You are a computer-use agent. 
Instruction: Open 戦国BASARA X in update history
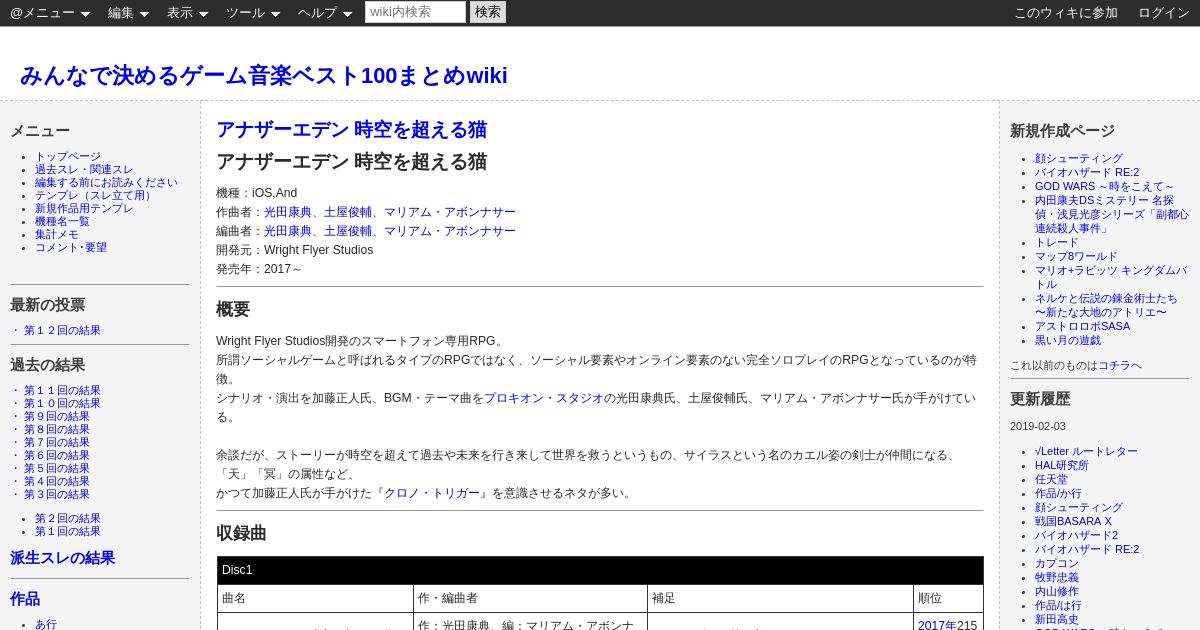[x=1073, y=521]
